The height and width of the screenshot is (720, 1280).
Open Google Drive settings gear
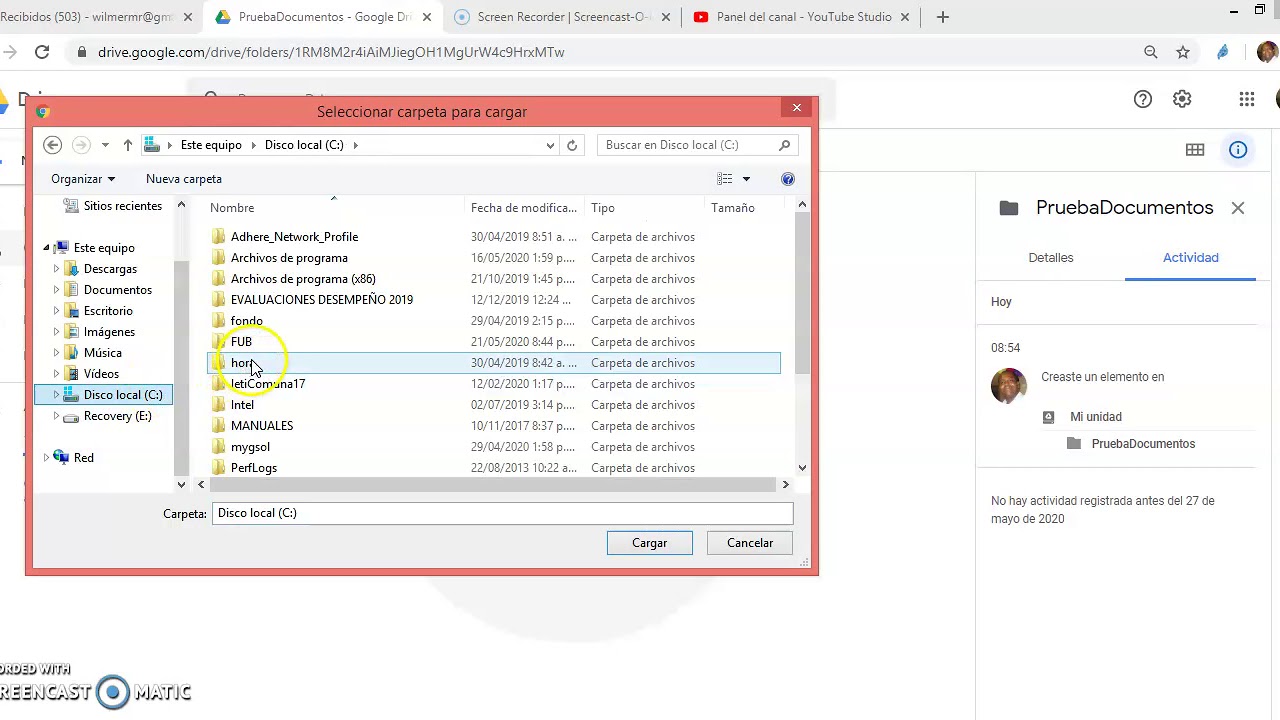click(1182, 99)
